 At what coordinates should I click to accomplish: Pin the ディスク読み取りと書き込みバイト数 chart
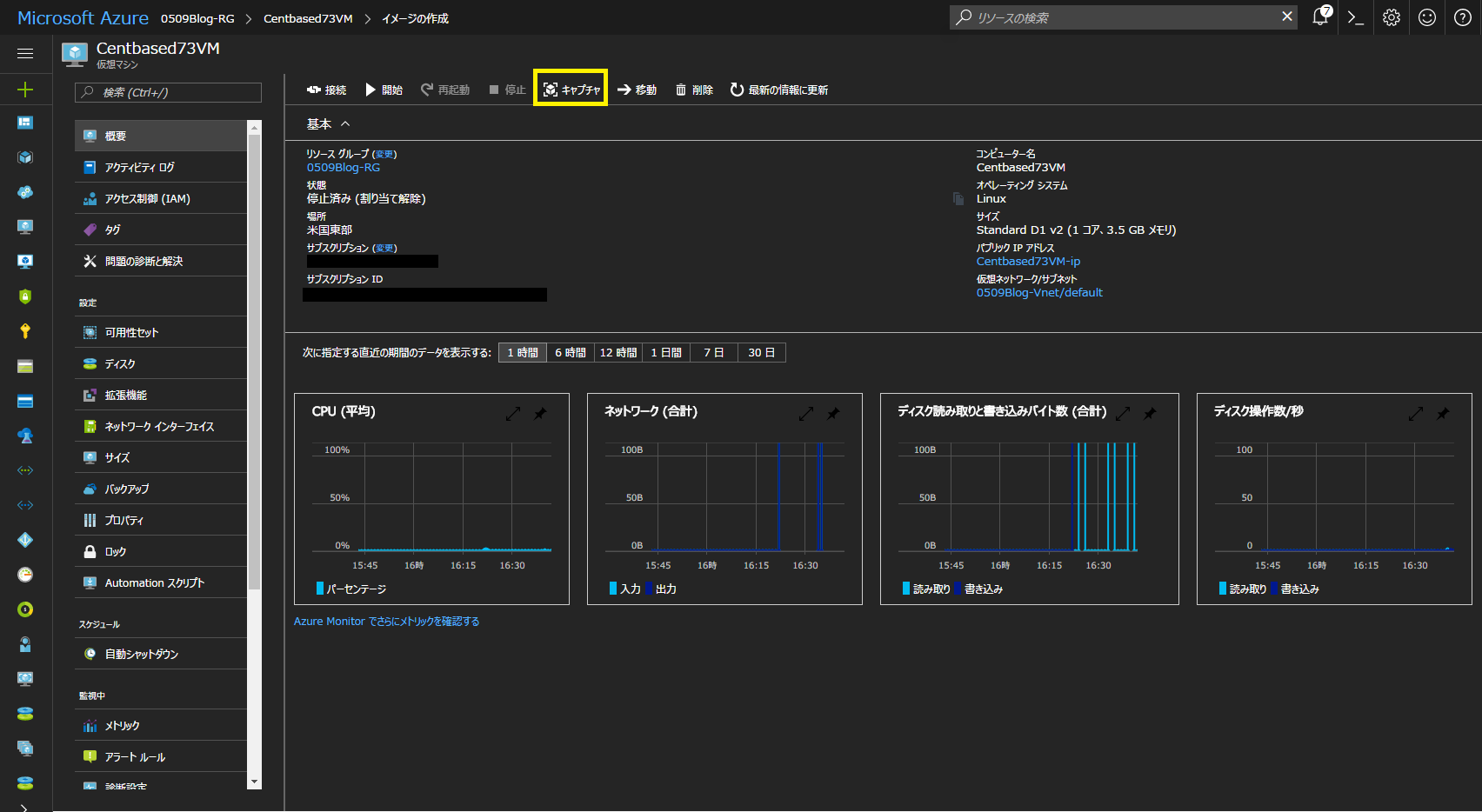[1150, 414]
